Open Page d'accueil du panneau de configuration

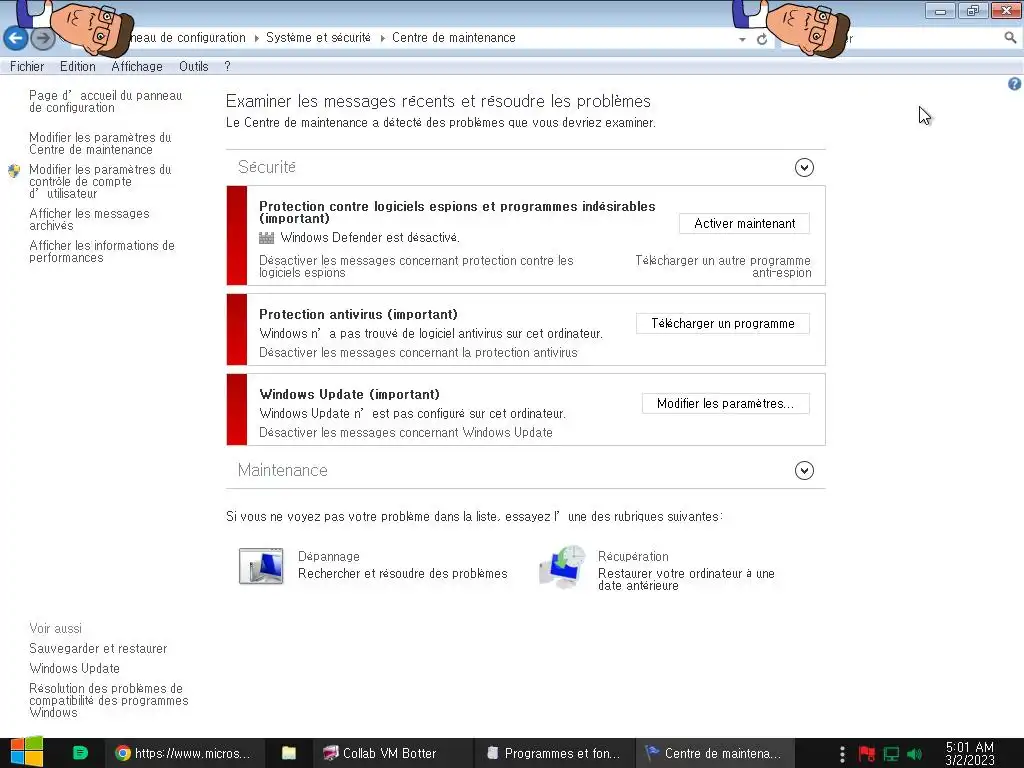point(105,102)
